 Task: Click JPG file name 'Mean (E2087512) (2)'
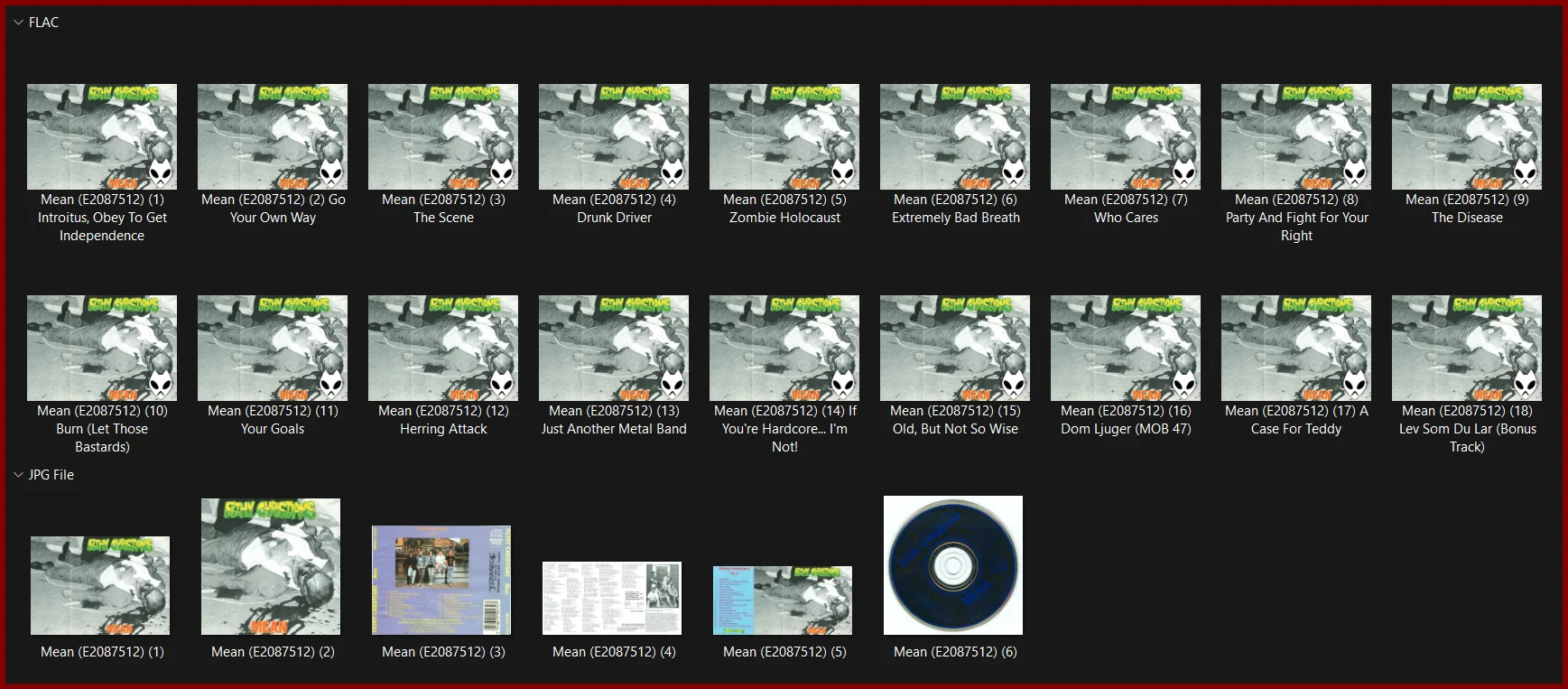tap(273, 652)
